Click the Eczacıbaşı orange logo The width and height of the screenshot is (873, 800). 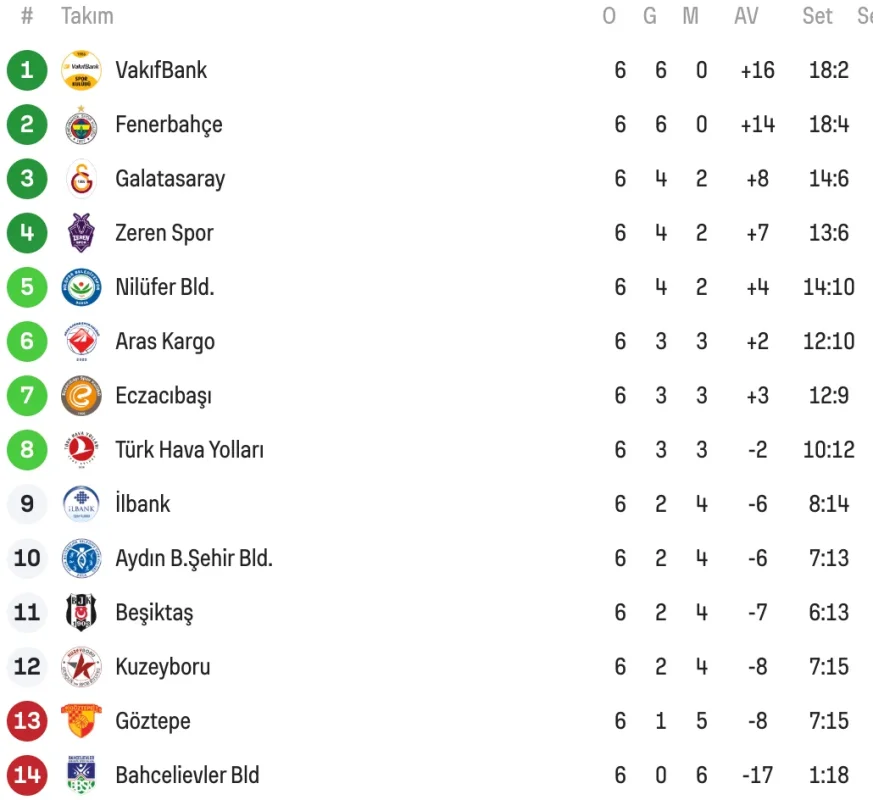coord(81,396)
